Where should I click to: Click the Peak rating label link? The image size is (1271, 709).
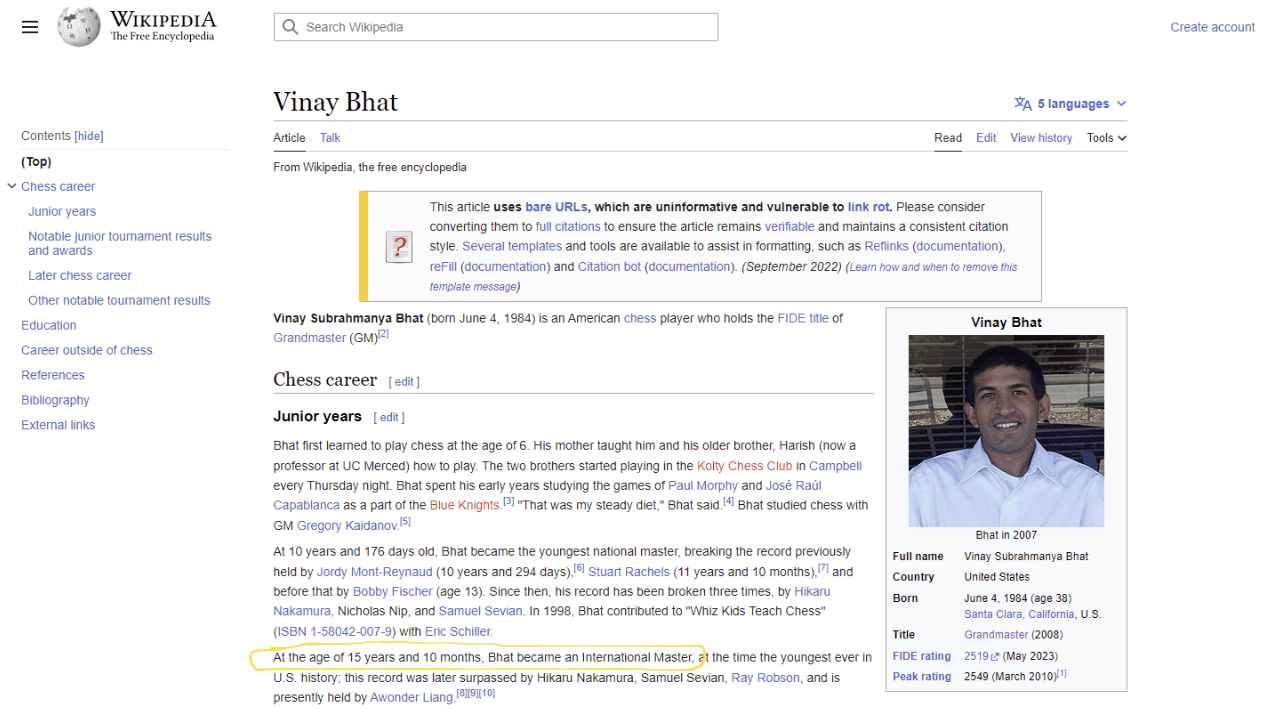point(922,677)
